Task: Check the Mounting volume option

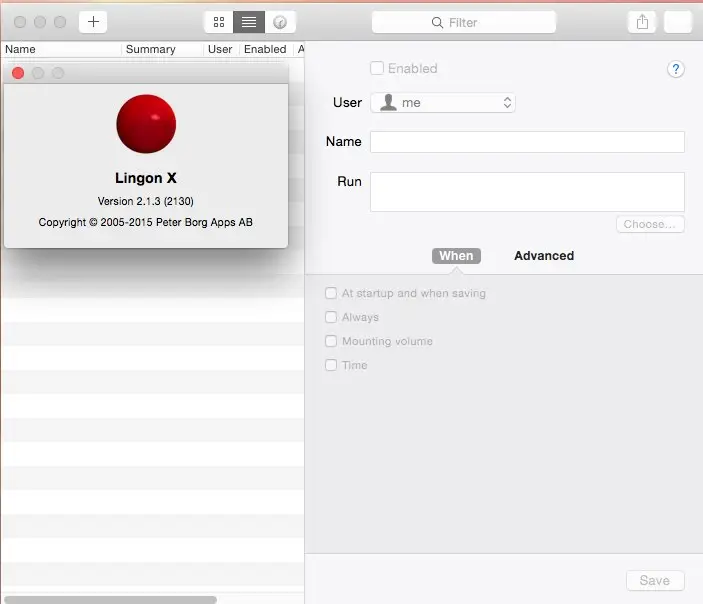Action: 331,341
